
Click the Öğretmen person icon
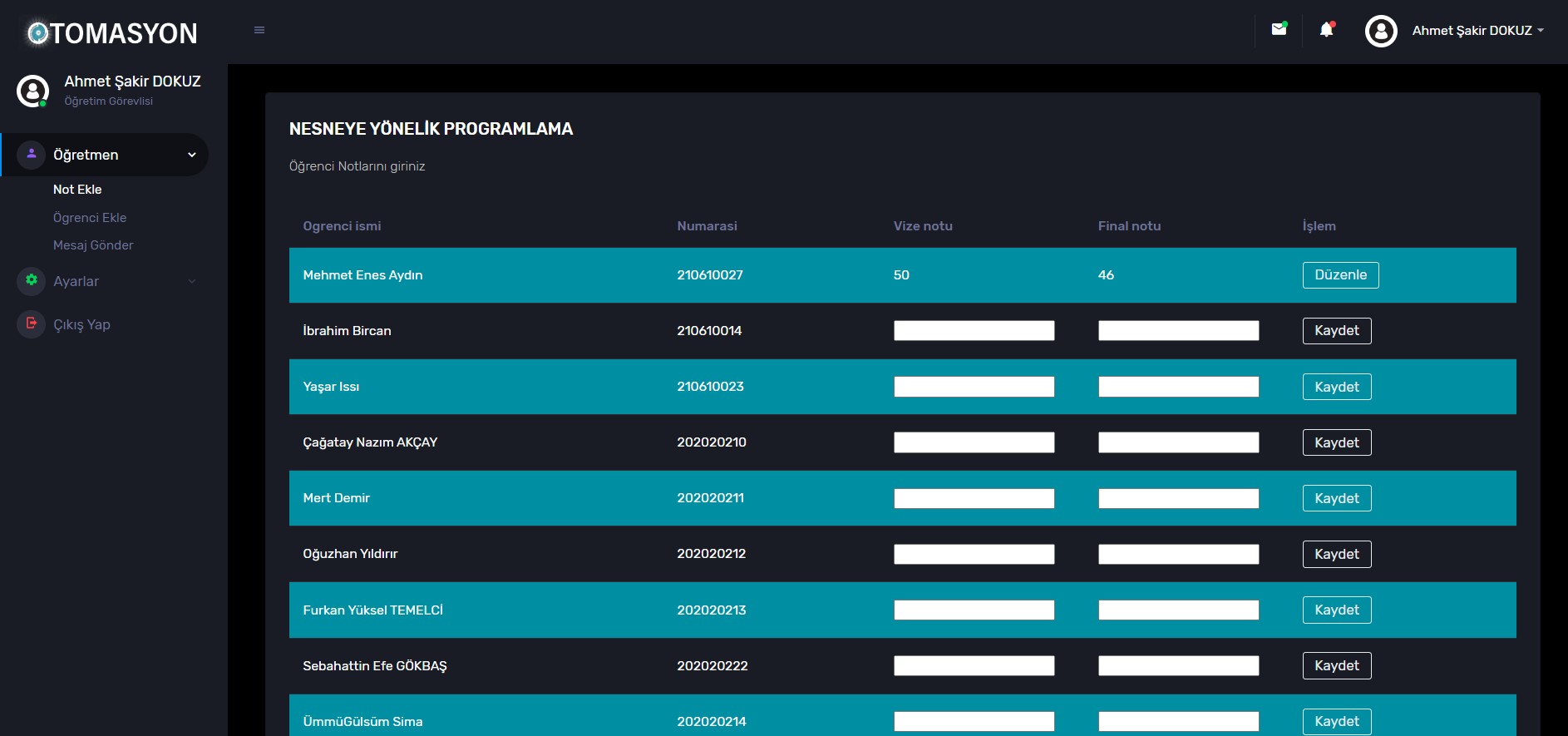pos(32,155)
